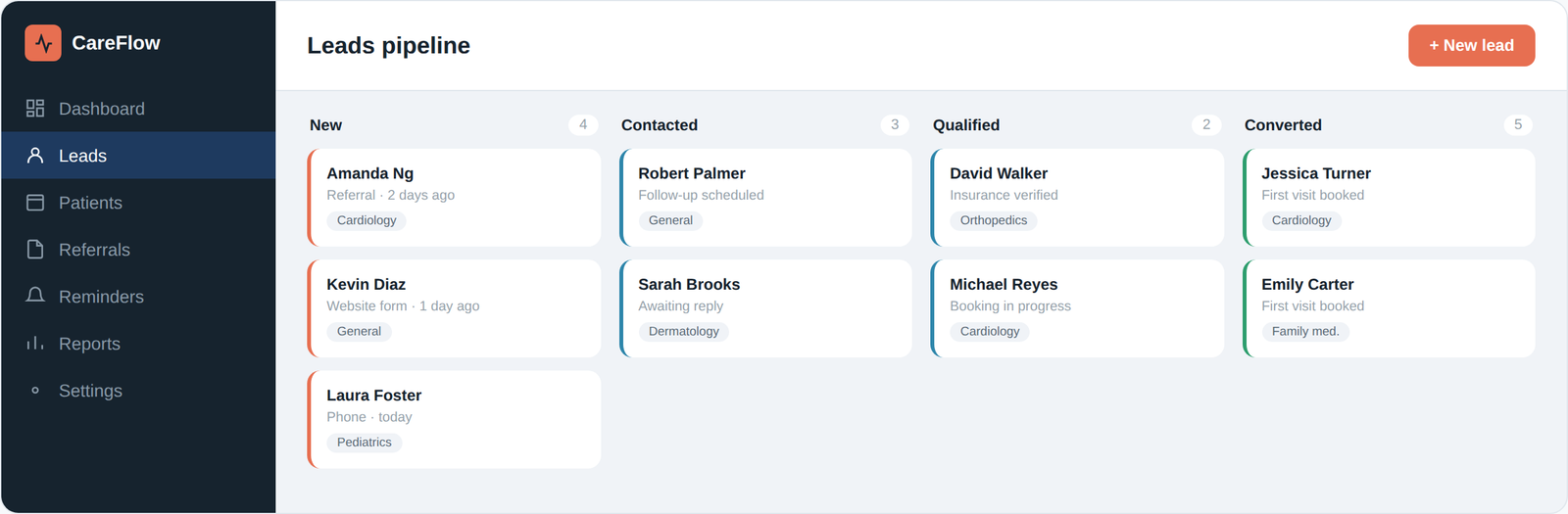Click Dermatology tag on Sarah Brooks
The image size is (1568, 514).
click(x=684, y=332)
